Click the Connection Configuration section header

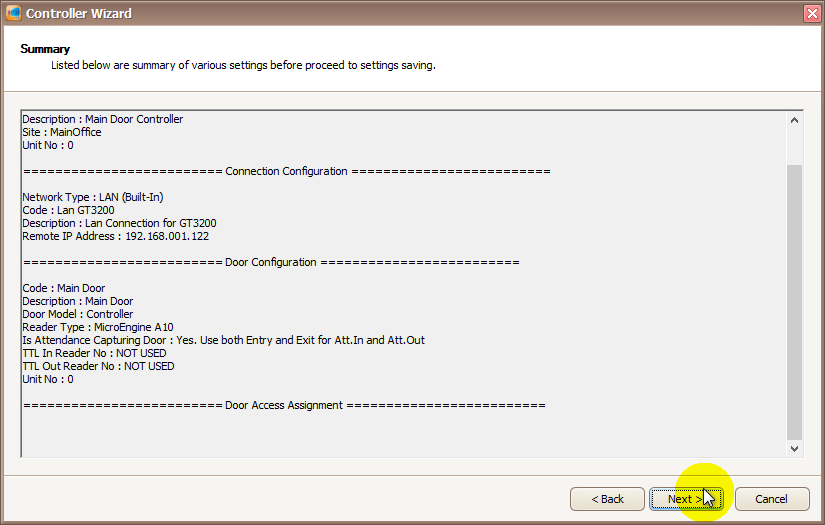pos(286,171)
